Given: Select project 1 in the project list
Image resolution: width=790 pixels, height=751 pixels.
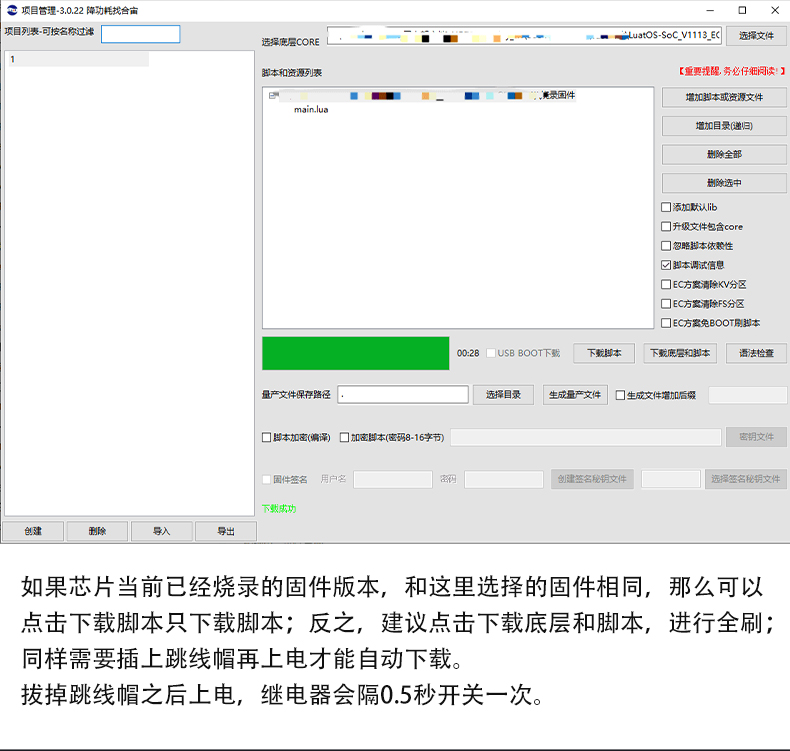Looking at the screenshot, I should pyautogui.click(x=76, y=59).
